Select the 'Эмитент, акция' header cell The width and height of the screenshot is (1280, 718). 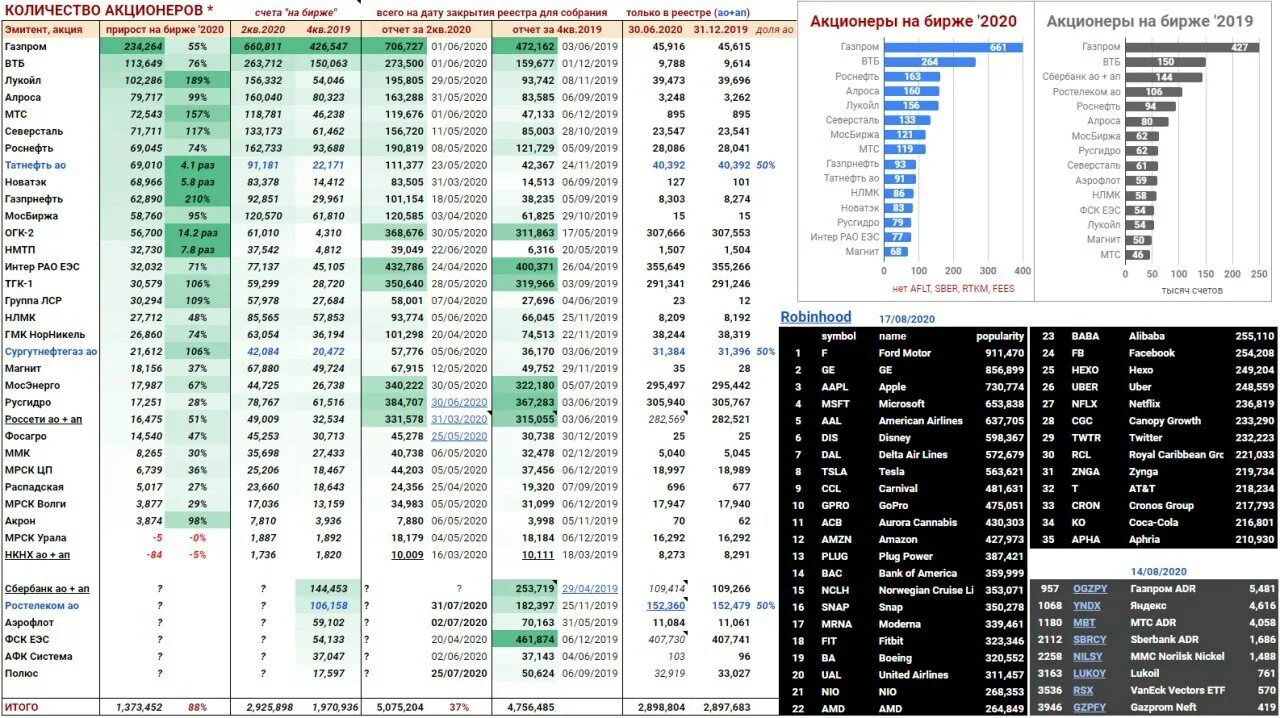pyautogui.click(x=44, y=30)
